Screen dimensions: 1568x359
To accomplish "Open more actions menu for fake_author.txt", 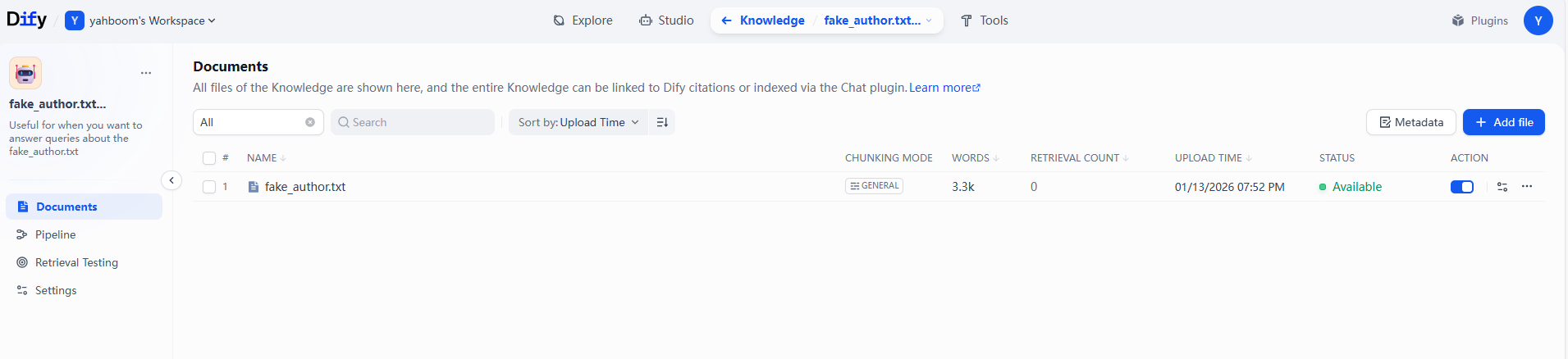I will (x=1527, y=186).
